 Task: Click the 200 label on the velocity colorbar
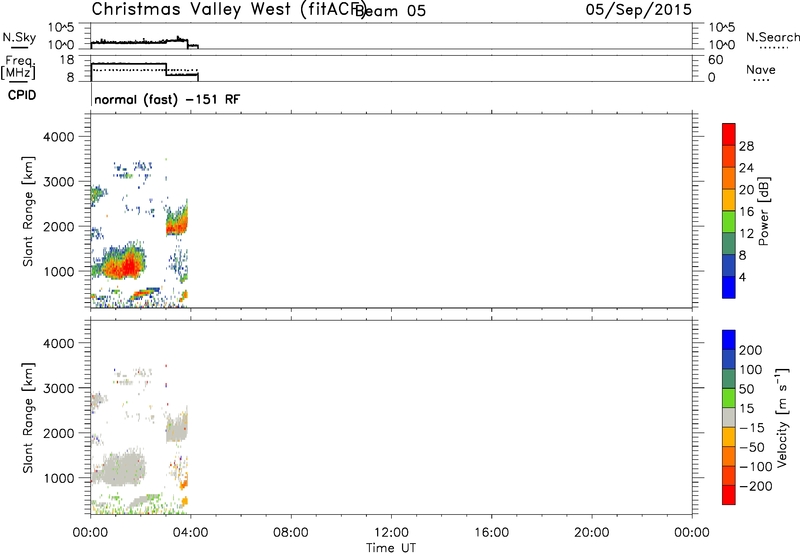tap(751, 350)
